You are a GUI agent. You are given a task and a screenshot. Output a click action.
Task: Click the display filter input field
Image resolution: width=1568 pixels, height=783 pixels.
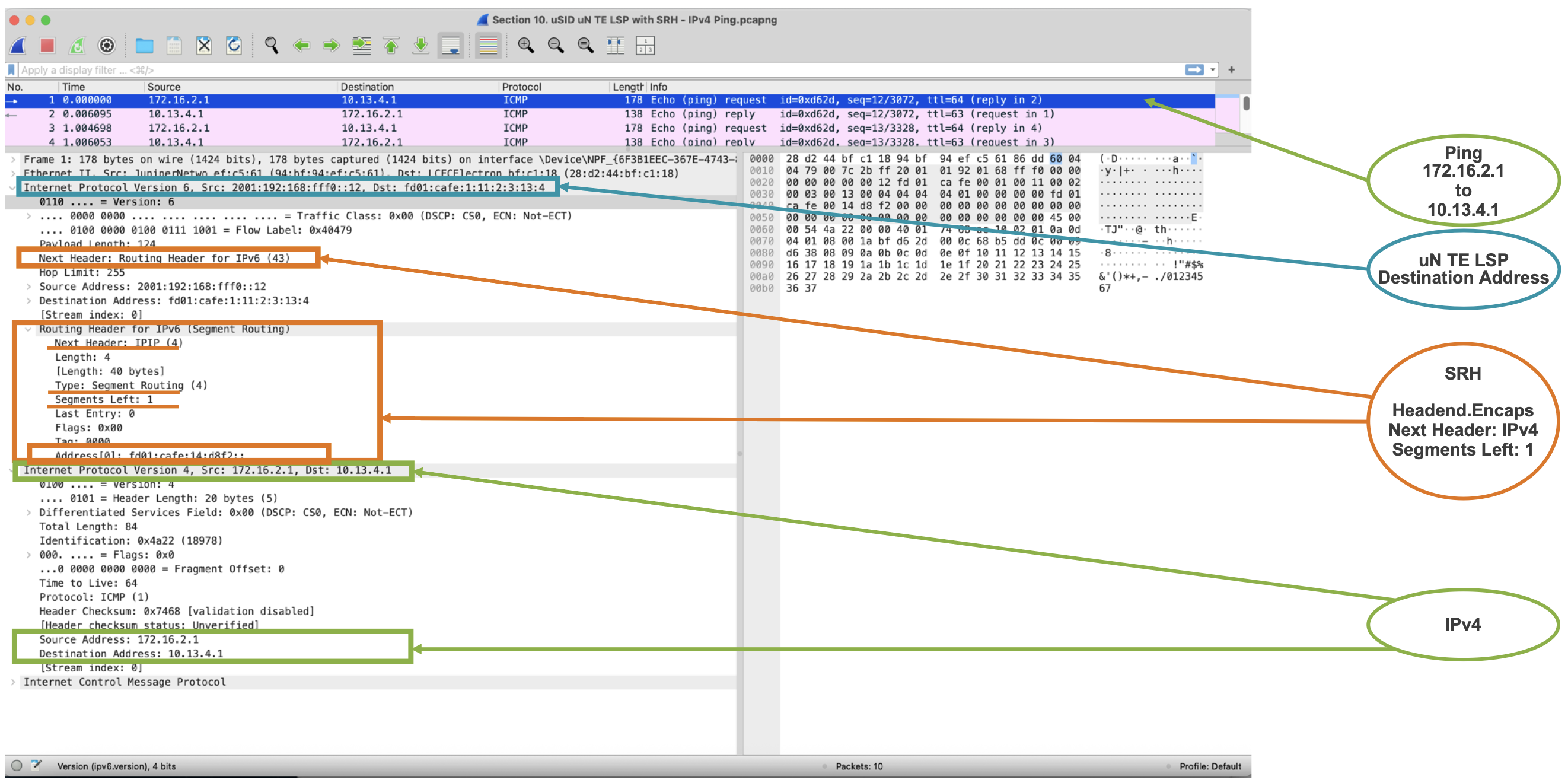point(600,70)
